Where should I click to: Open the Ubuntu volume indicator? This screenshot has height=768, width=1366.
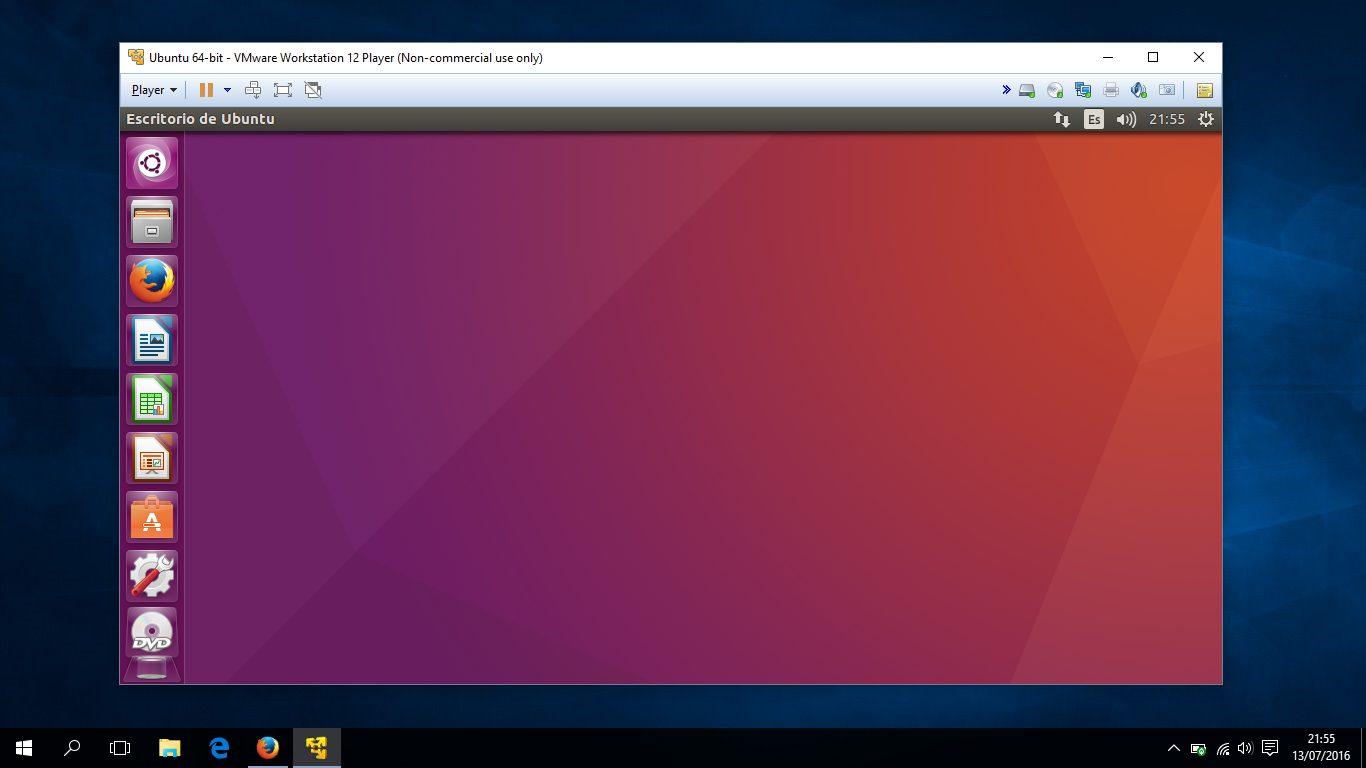[1126, 119]
